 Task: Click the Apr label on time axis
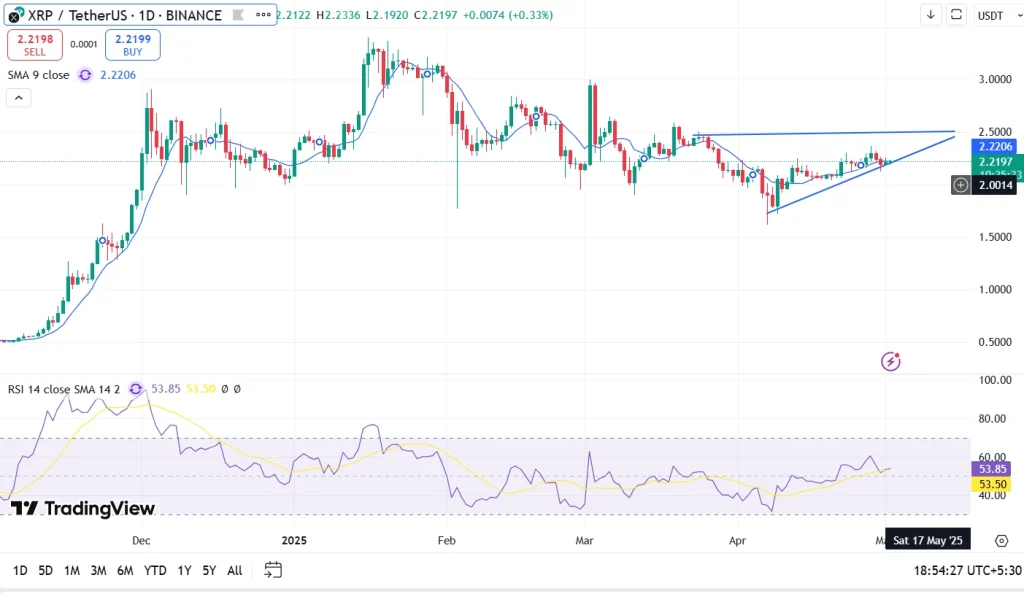(737, 540)
